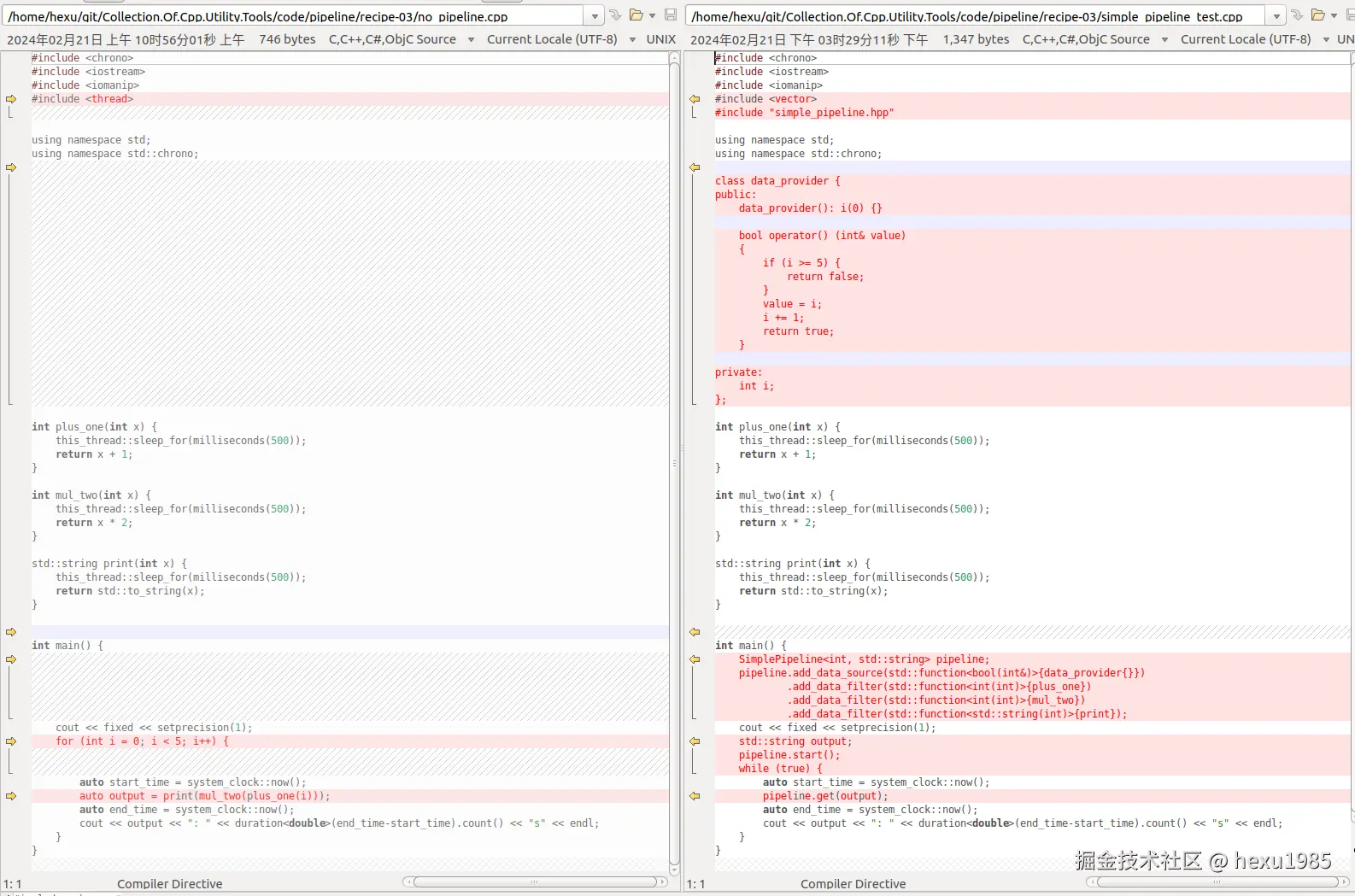Click left gutter copy arrow below int main() line
This screenshot has width=1355, height=896.
point(11,659)
